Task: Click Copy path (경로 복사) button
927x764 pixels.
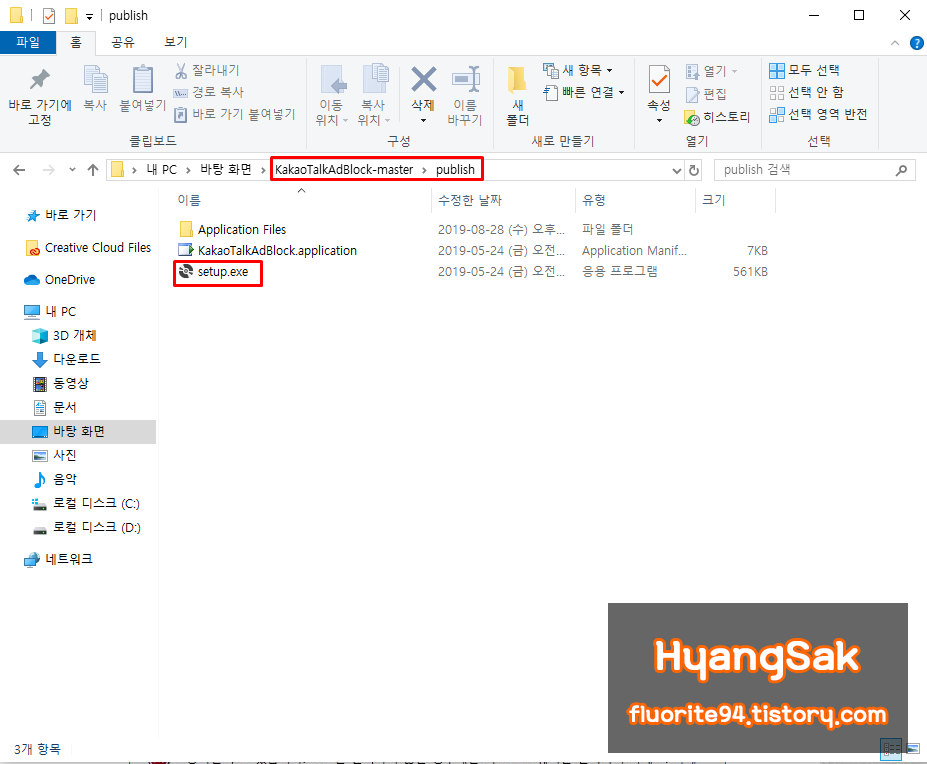Action: point(209,92)
